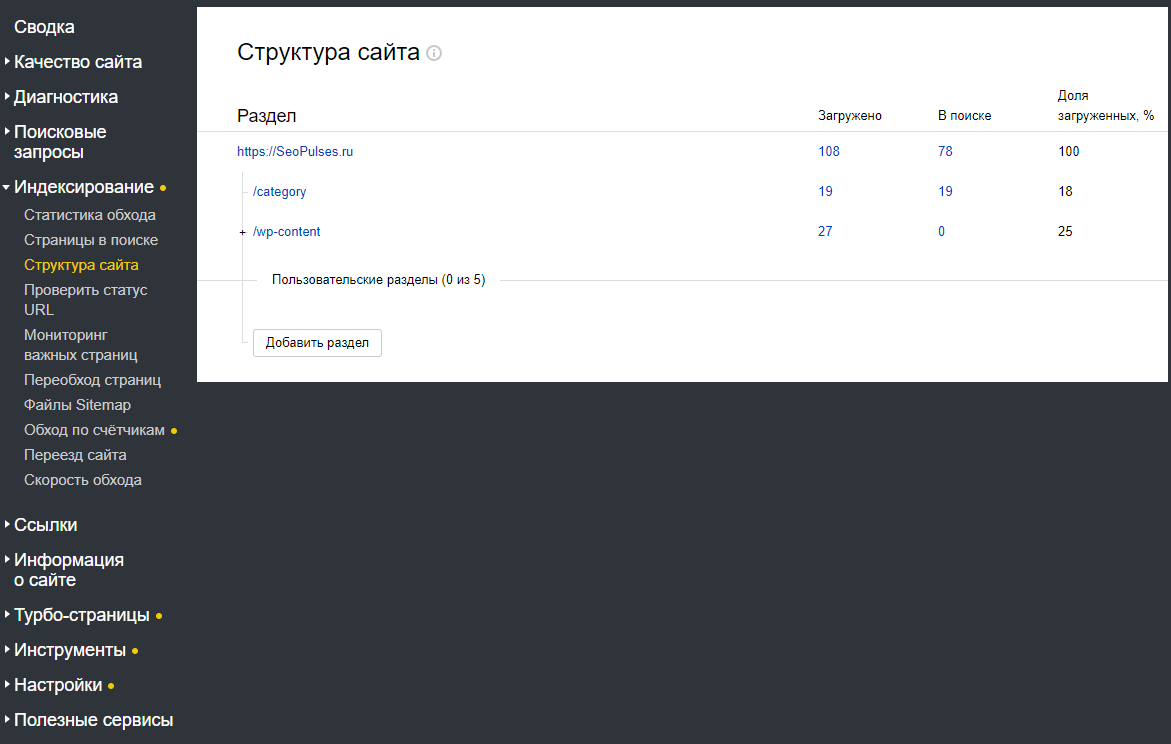This screenshot has width=1171, height=744.
Task: Open Переезд сайта
Action: click(x=75, y=455)
